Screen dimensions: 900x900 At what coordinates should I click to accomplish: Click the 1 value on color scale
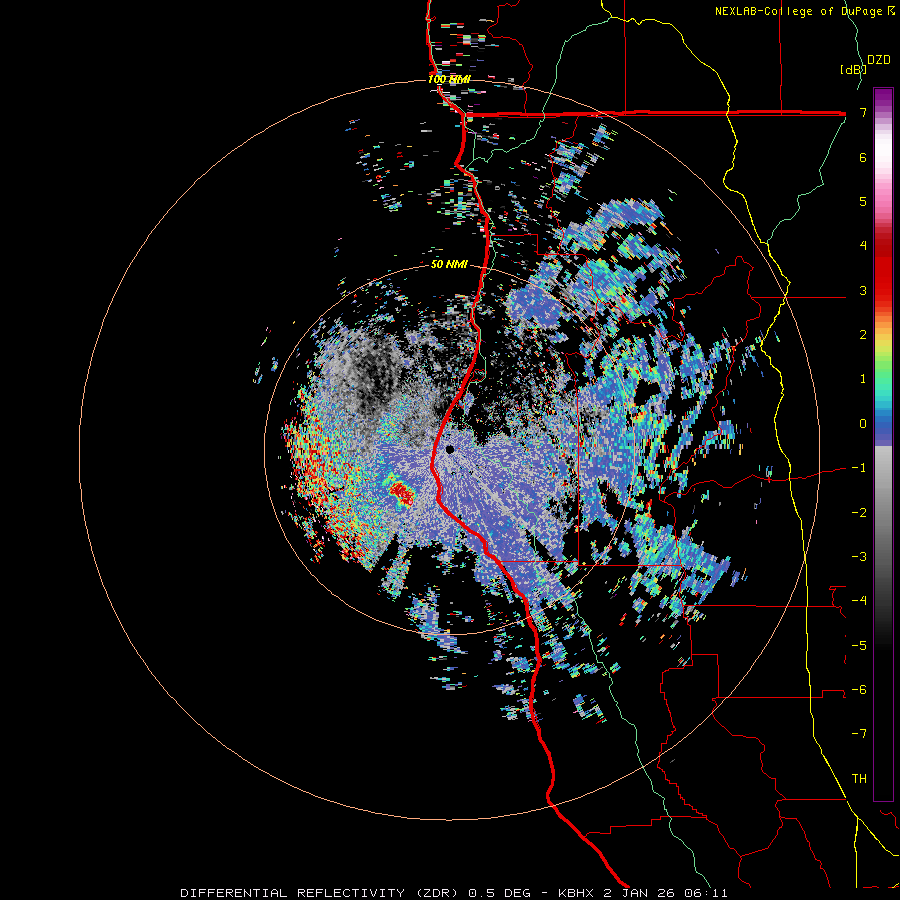[x=863, y=379]
